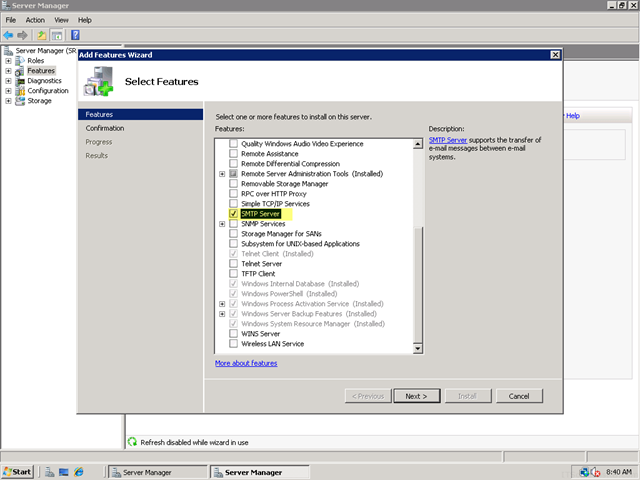Expand the Configuration tree node

8,91
